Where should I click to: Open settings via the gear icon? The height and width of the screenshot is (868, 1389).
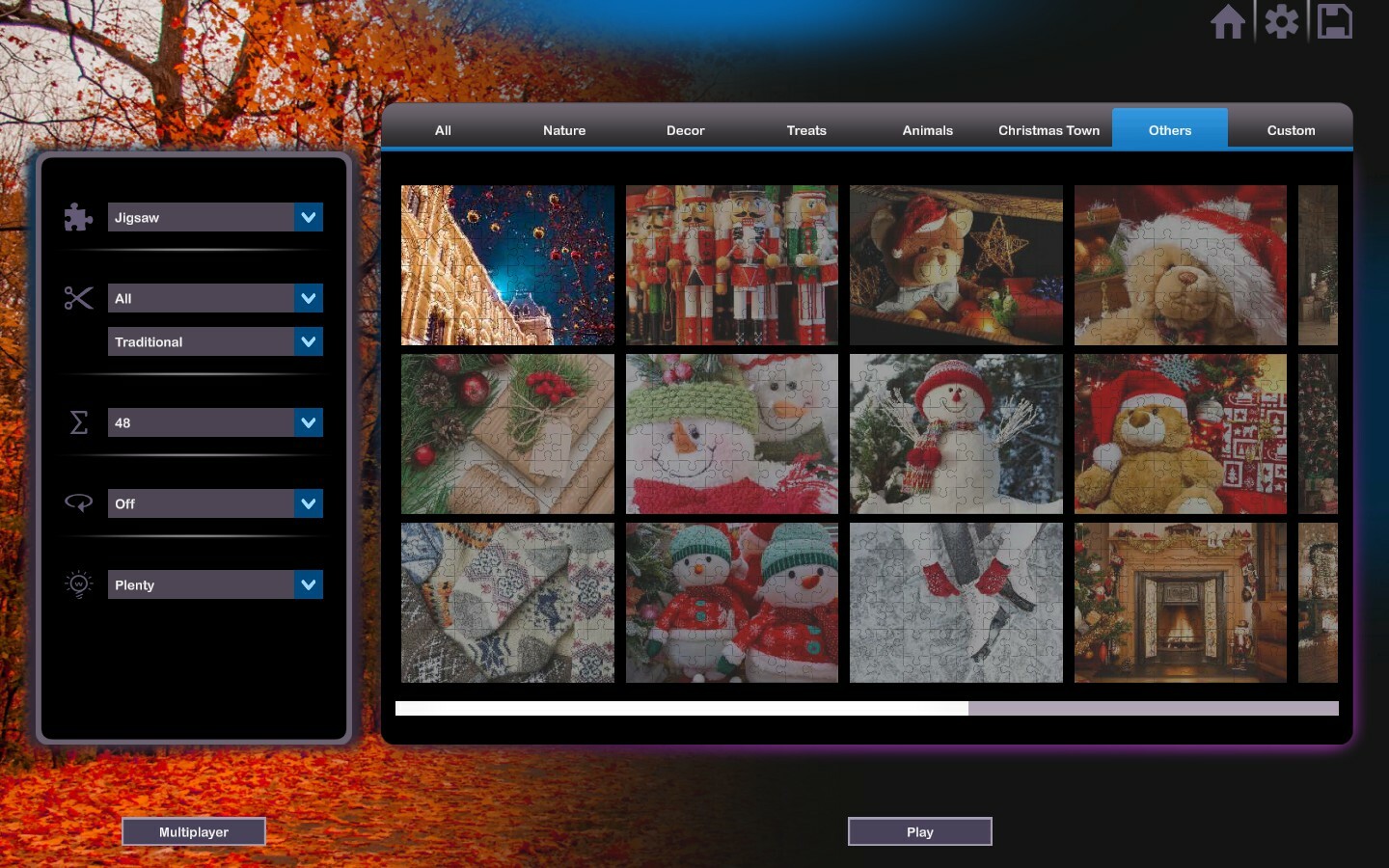[1282, 21]
